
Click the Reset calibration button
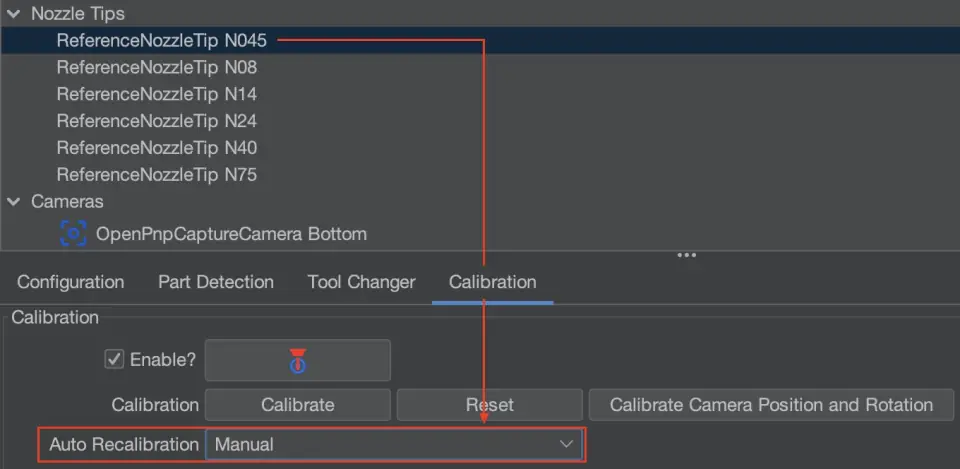point(489,405)
